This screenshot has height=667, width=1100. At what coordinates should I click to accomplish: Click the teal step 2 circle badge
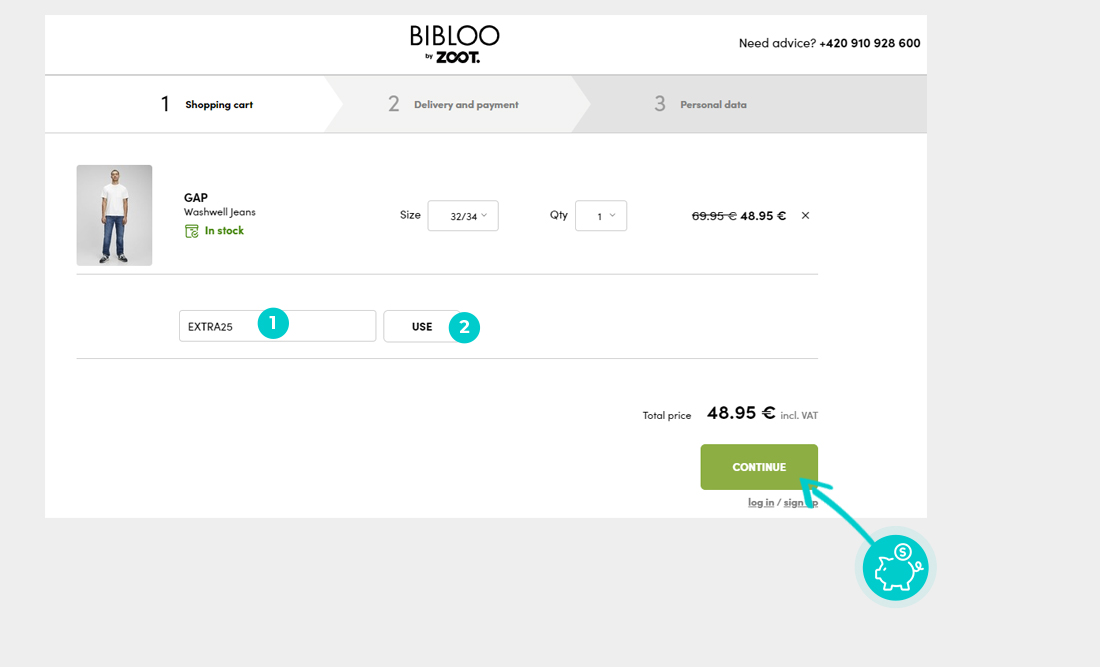[x=464, y=327]
